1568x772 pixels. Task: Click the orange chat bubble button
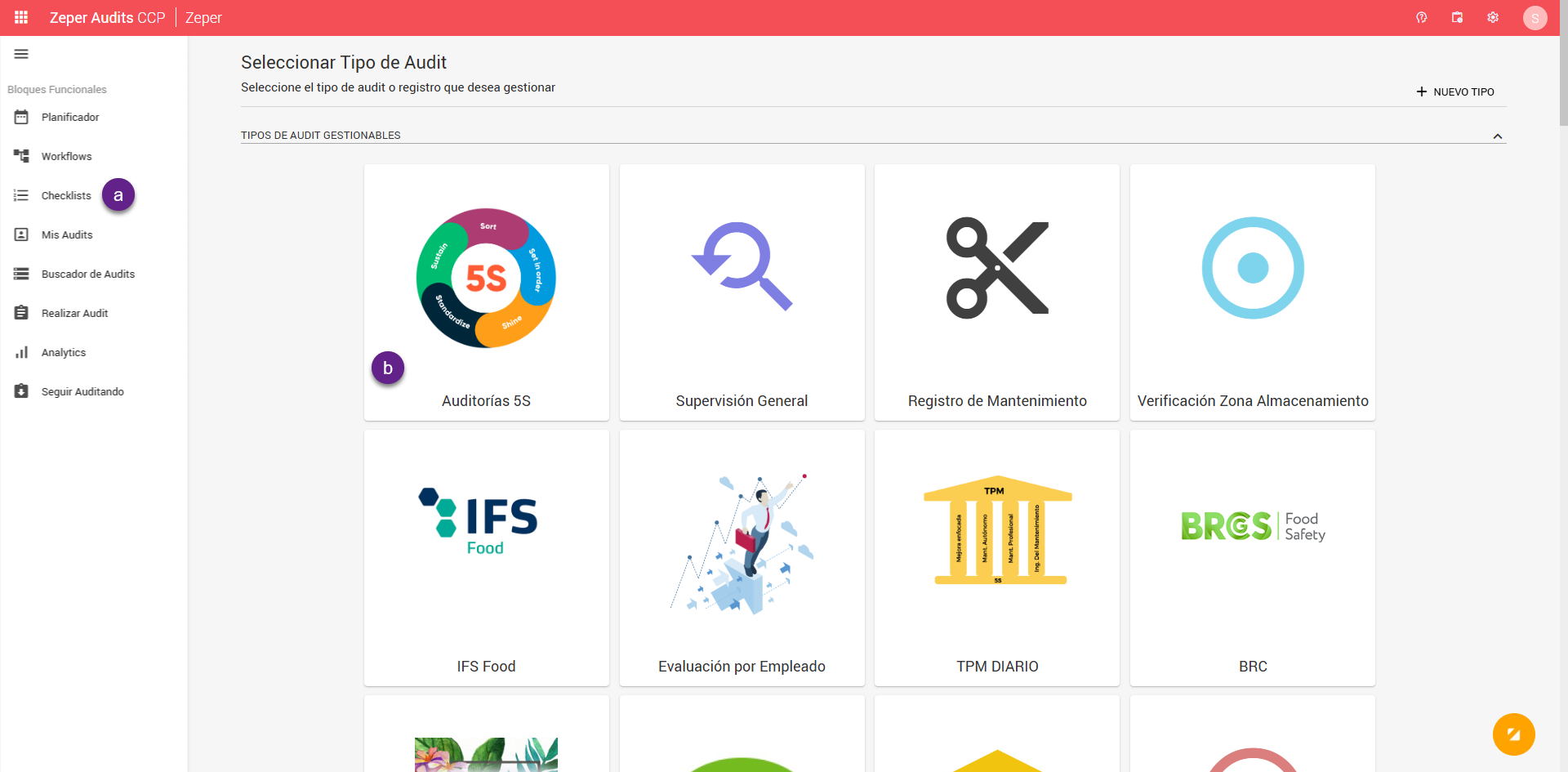pos(1514,734)
